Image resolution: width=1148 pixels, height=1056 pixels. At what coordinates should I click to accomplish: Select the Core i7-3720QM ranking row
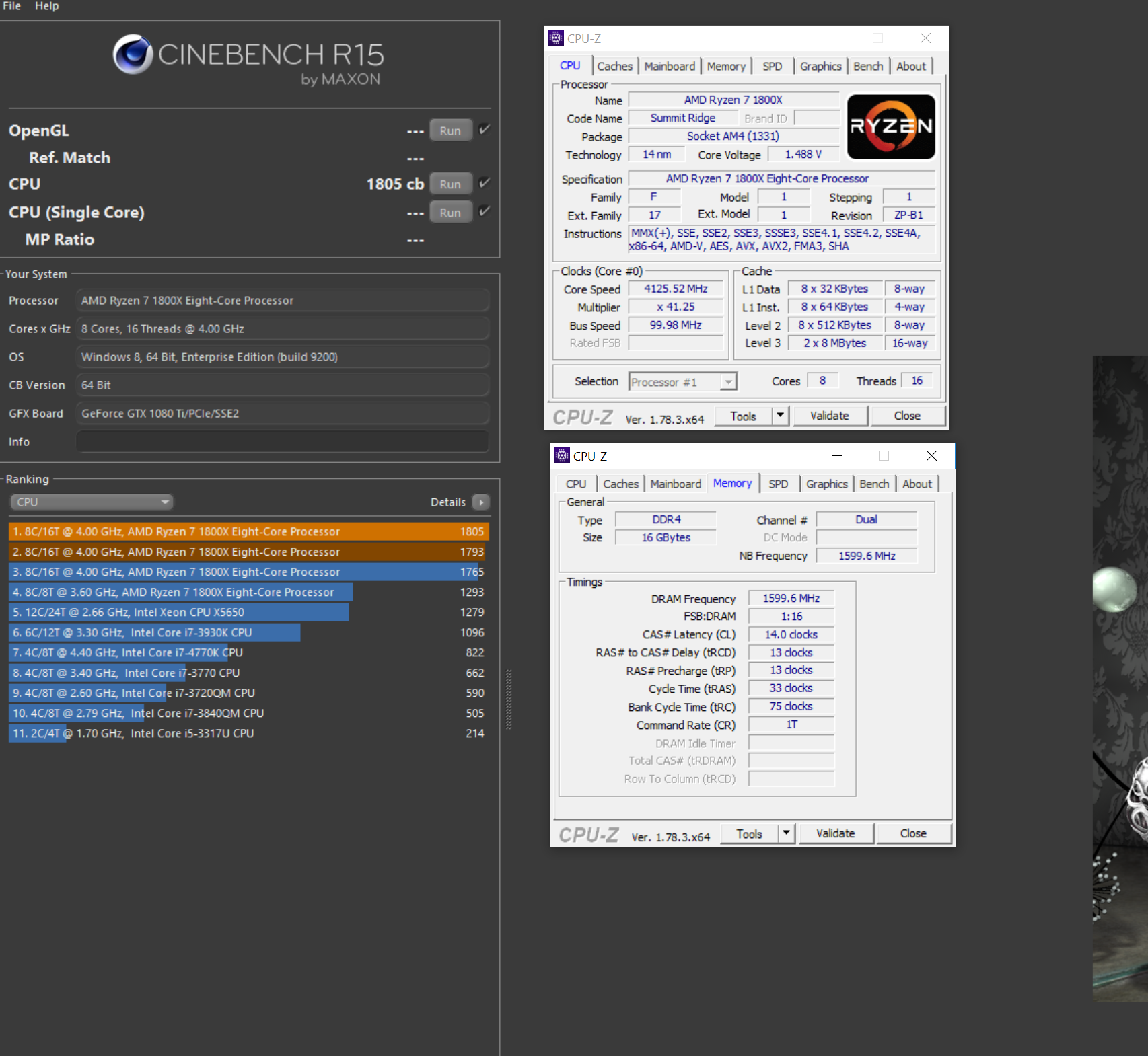(x=248, y=693)
